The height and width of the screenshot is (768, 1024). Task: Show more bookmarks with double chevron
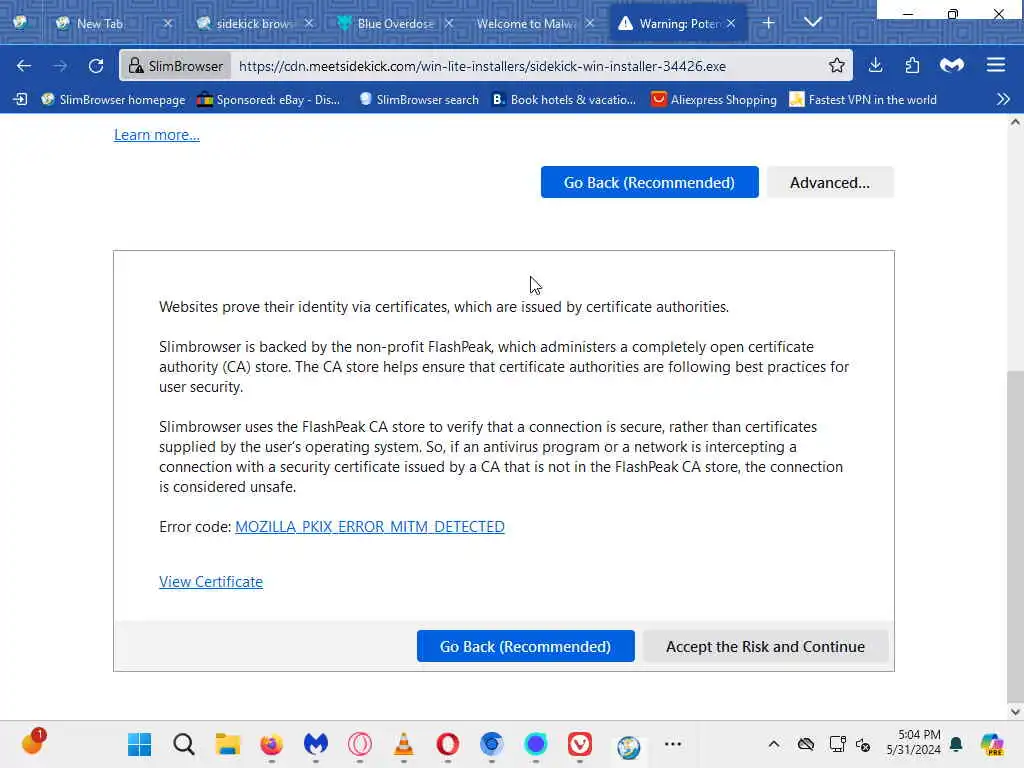pyautogui.click(x=1004, y=99)
